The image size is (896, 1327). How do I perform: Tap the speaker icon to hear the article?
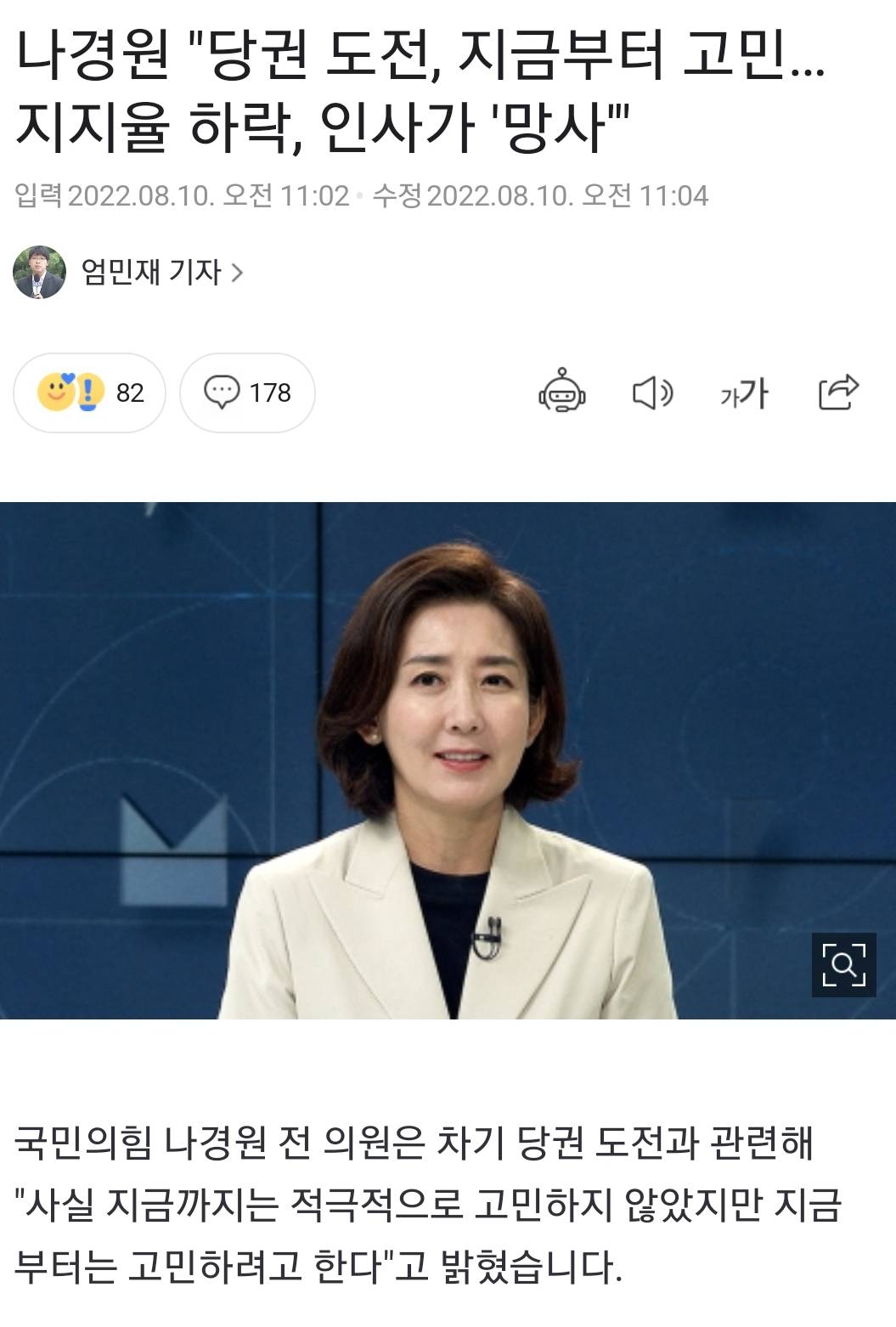click(653, 392)
